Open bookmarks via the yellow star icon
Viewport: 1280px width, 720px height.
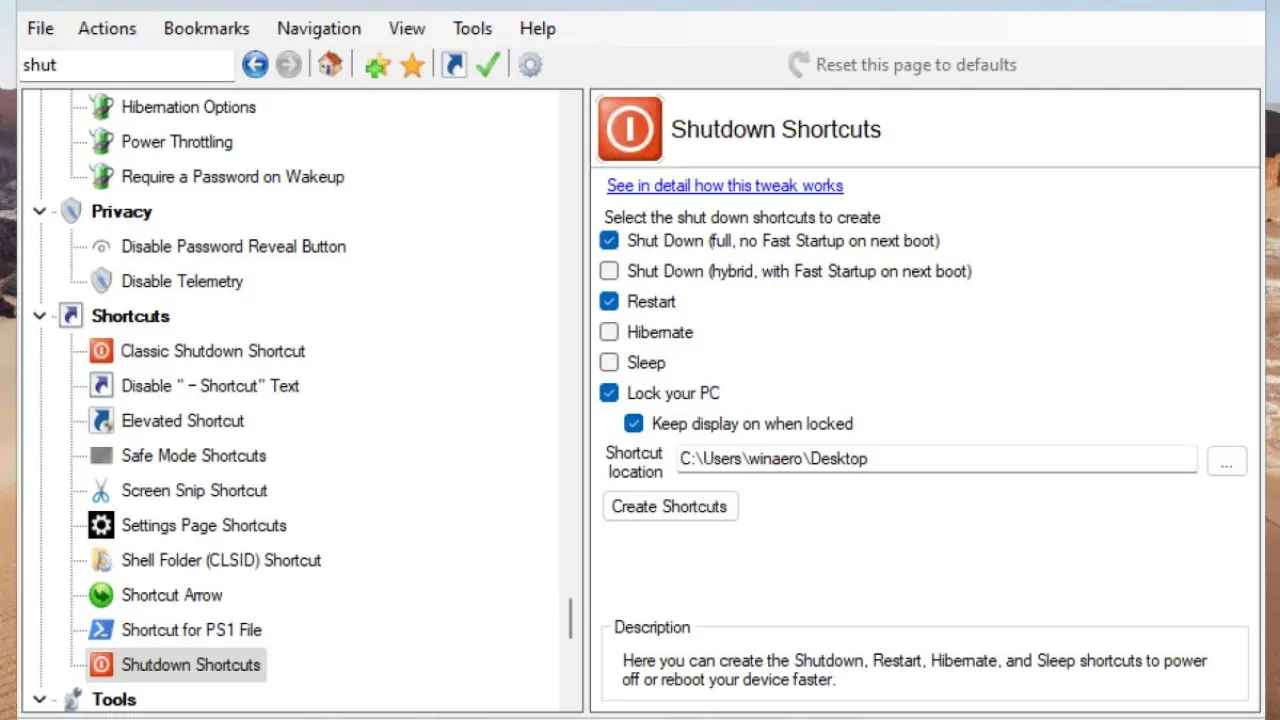[412, 66]
